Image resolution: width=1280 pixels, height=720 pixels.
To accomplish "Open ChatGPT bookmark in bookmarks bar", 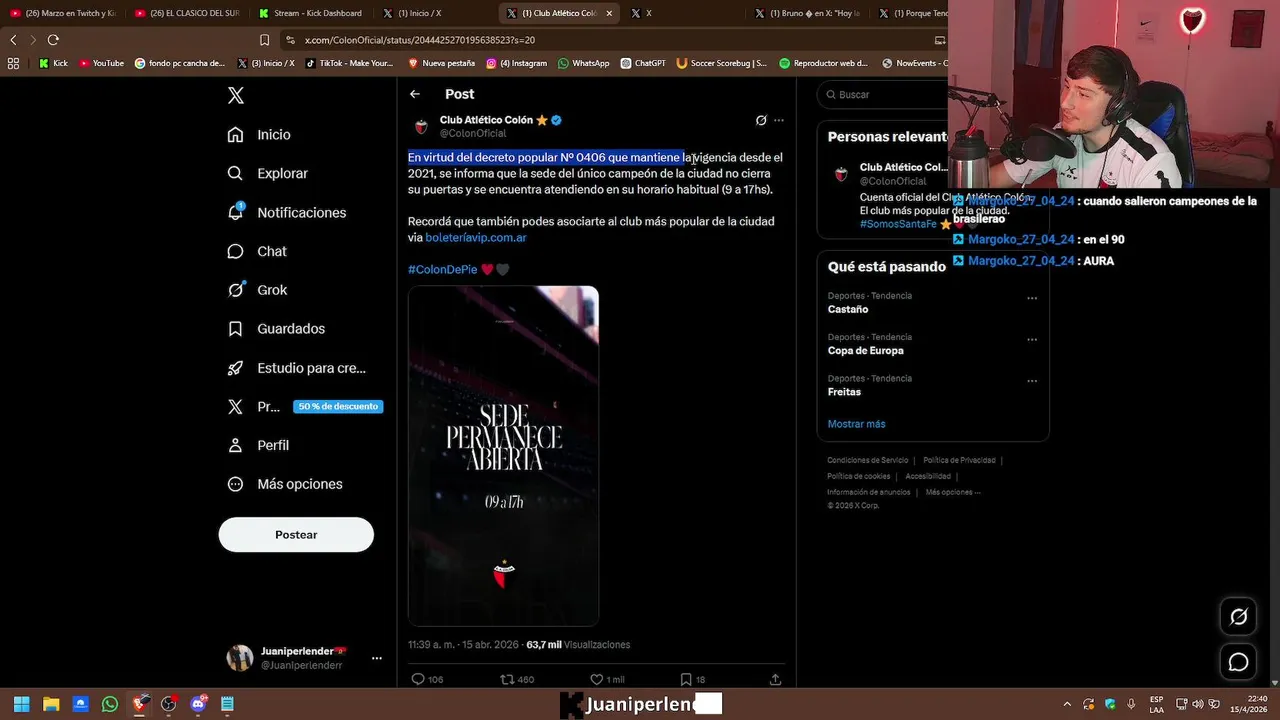I will (642, 63).
